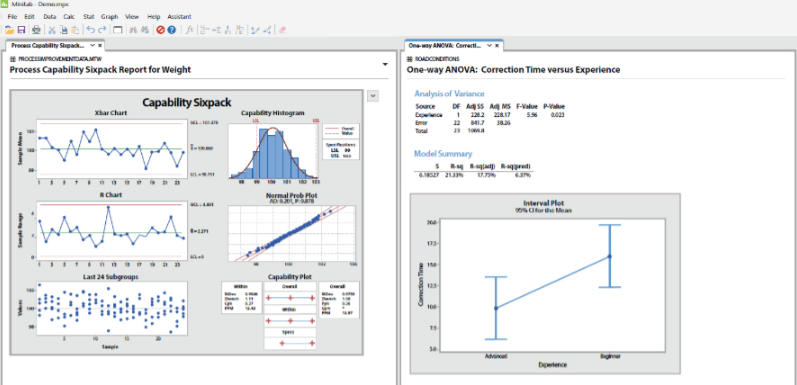The image size is (797, 385).
Task: Click the second worksheet tool icon after fx
Action: pyautogui.click(x=216, y=30)
